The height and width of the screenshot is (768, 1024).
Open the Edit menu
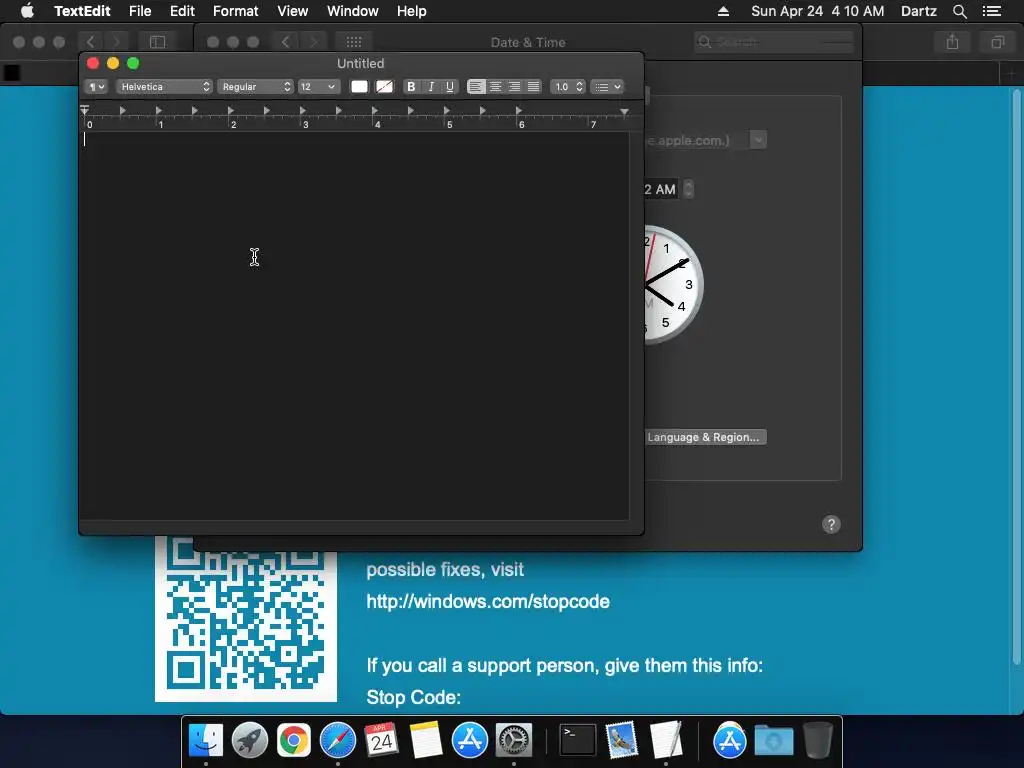pyautogui.click(x=182, y=11)
